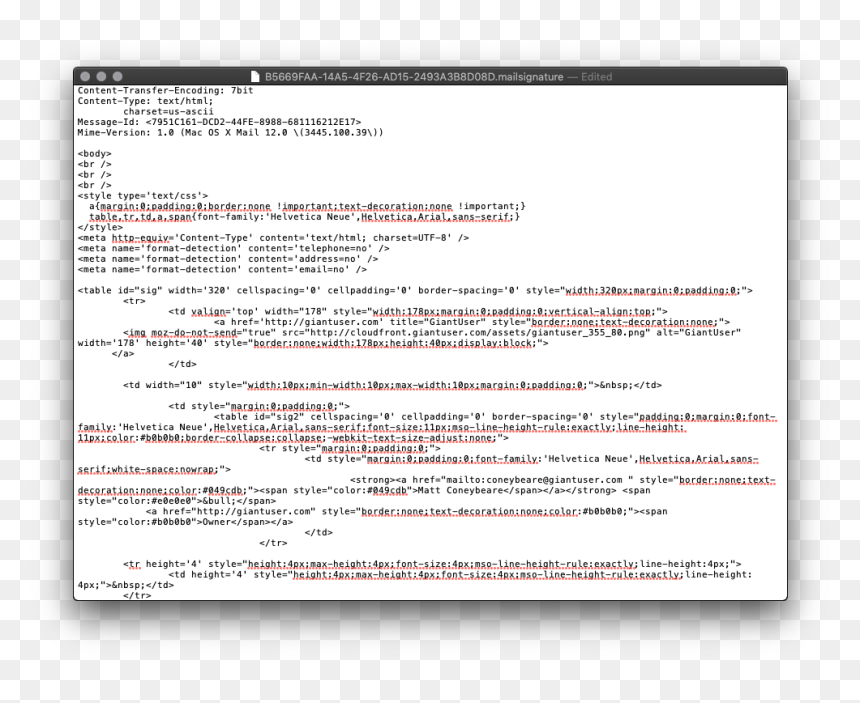Click the tr height='4' line
This screenshot has height=703, width=860.
click(432, 564)
